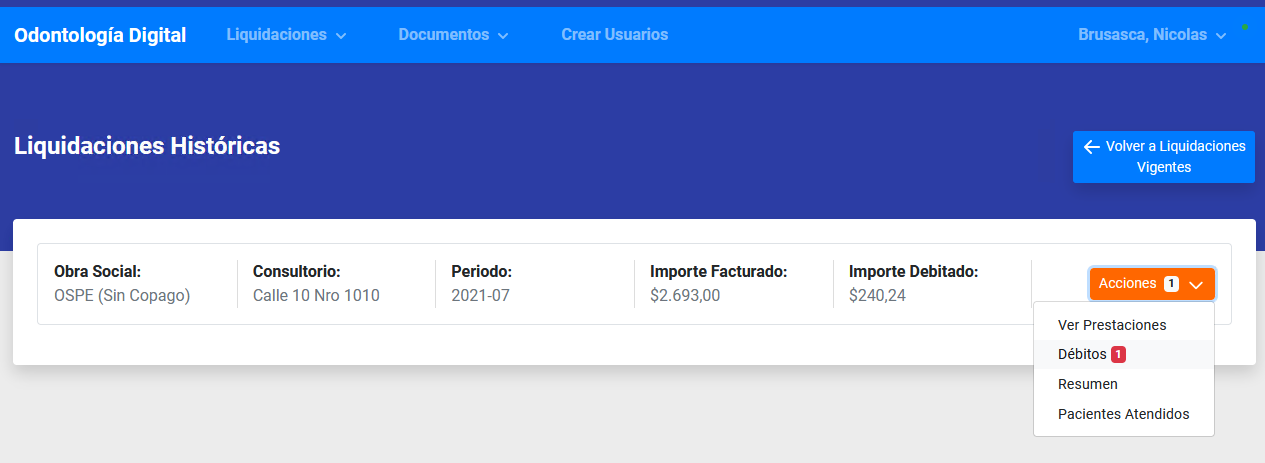
Task: Go to Crear Usuarios page
Action: (x=614, y=34)
